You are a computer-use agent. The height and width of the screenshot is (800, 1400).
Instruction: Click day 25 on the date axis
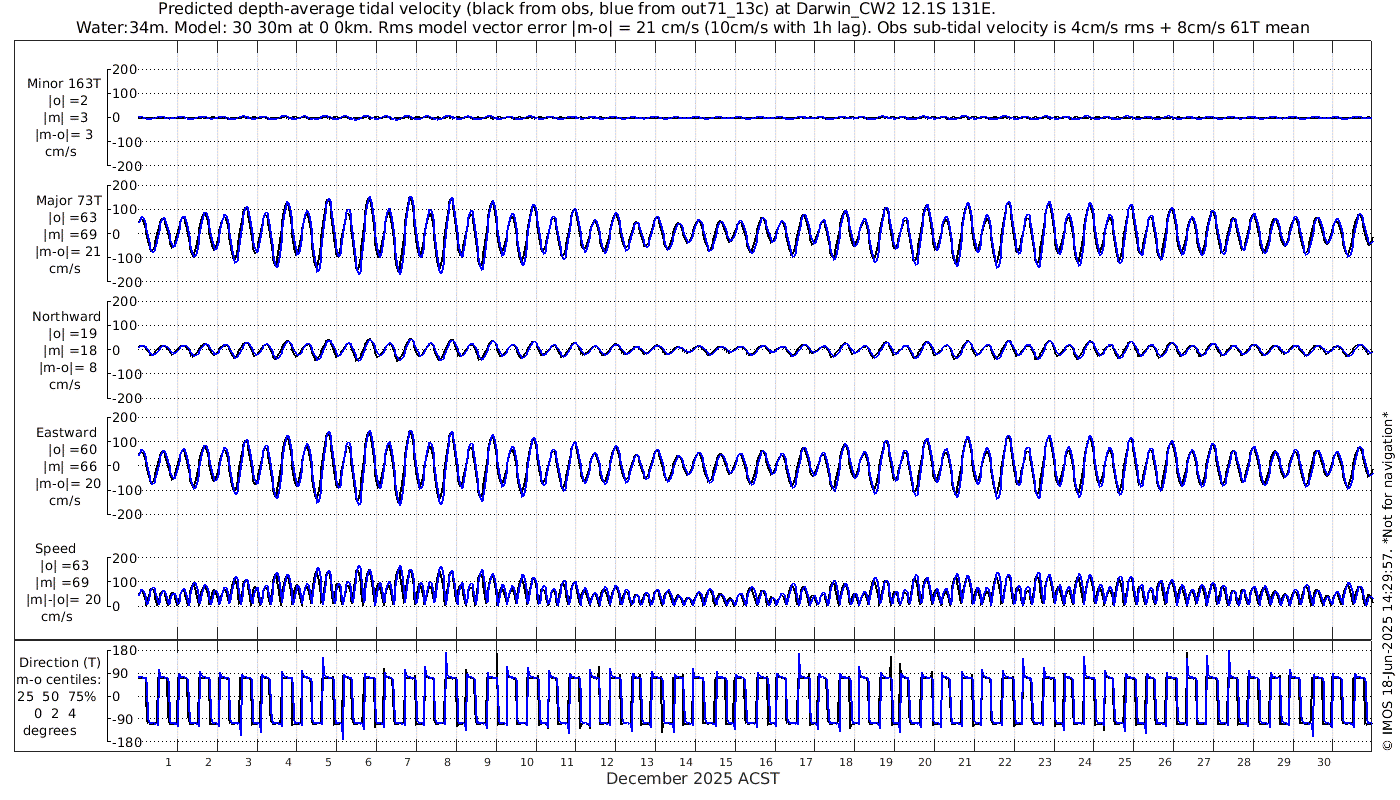1124,762
